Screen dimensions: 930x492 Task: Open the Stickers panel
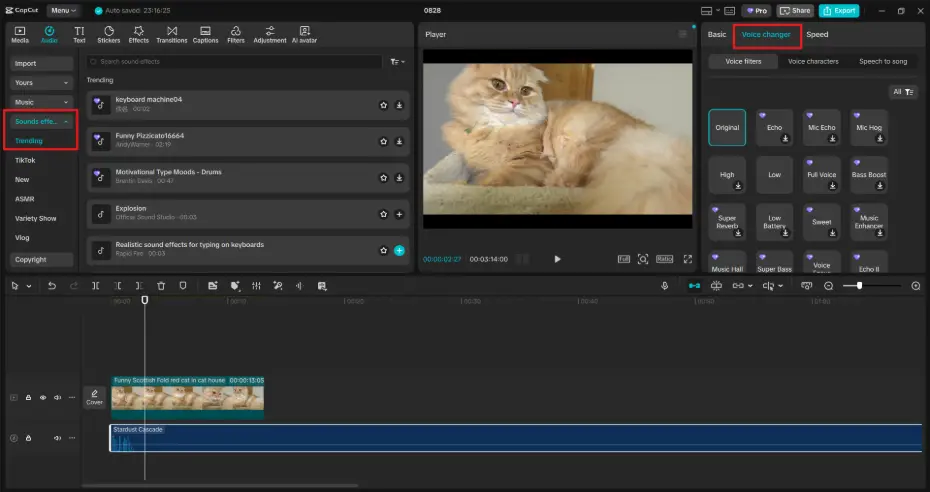click(108, 35)
